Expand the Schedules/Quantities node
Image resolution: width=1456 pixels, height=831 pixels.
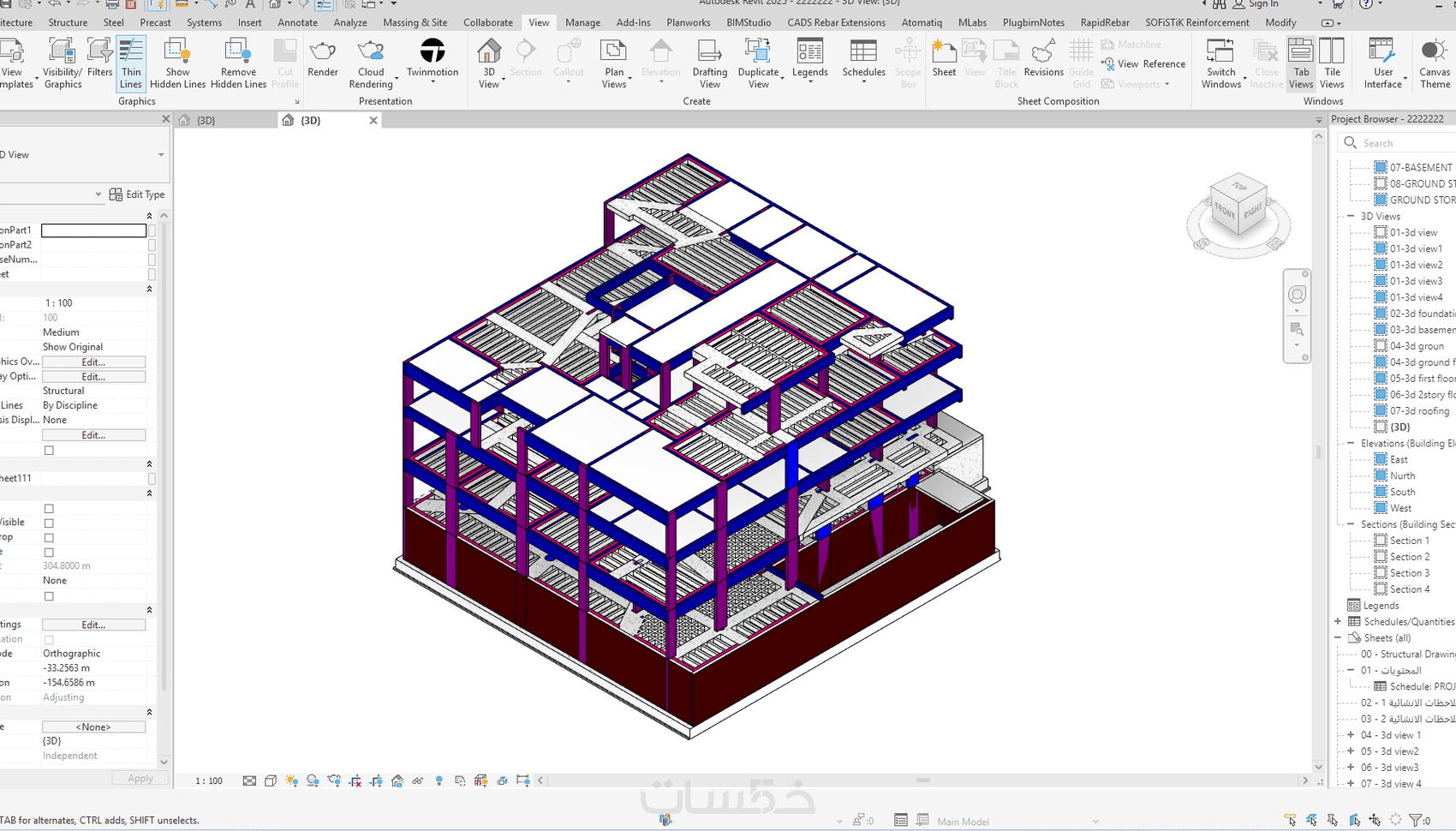(x=1338, y=621)
